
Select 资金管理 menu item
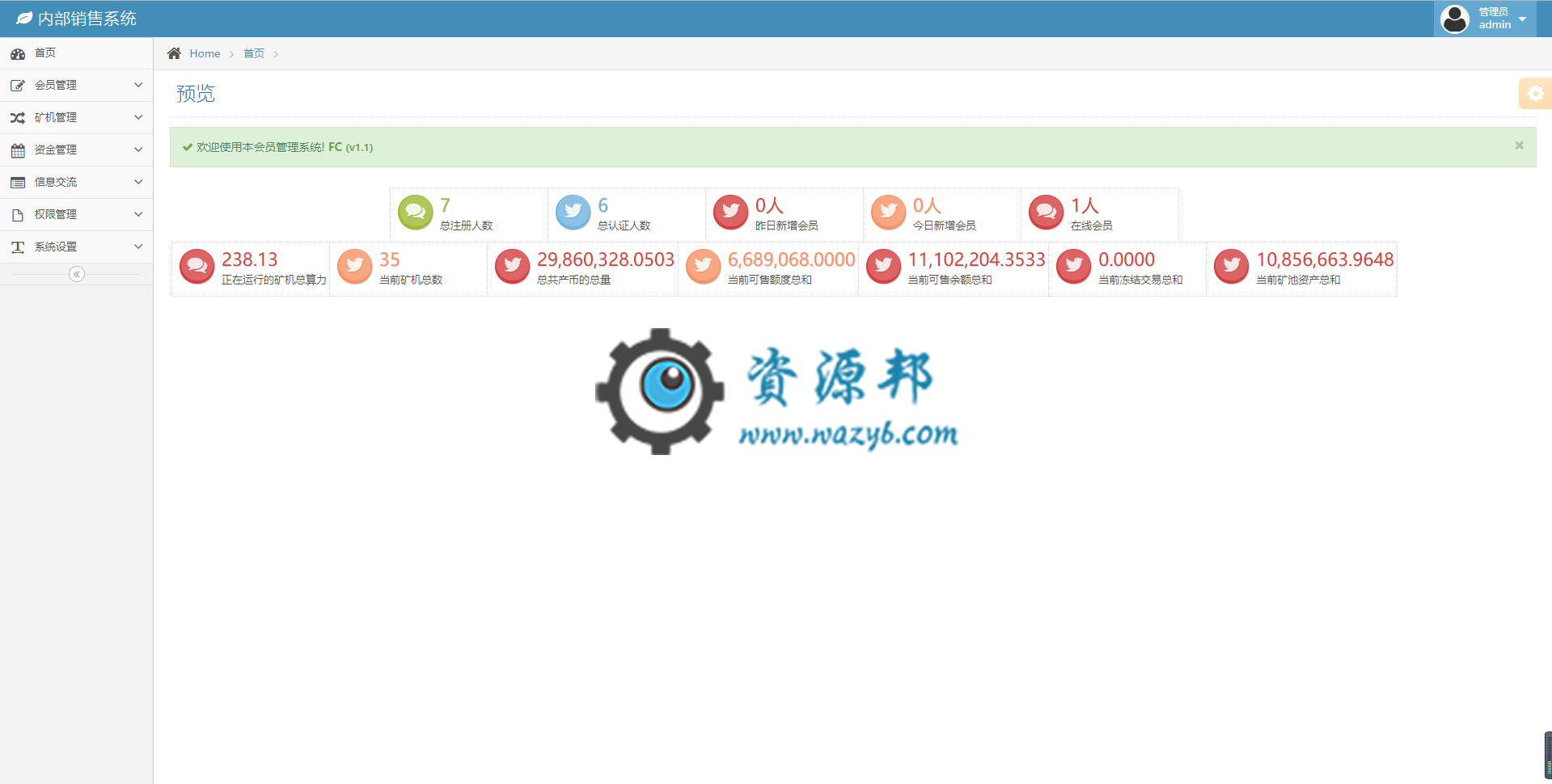click(x=76, y=150)
